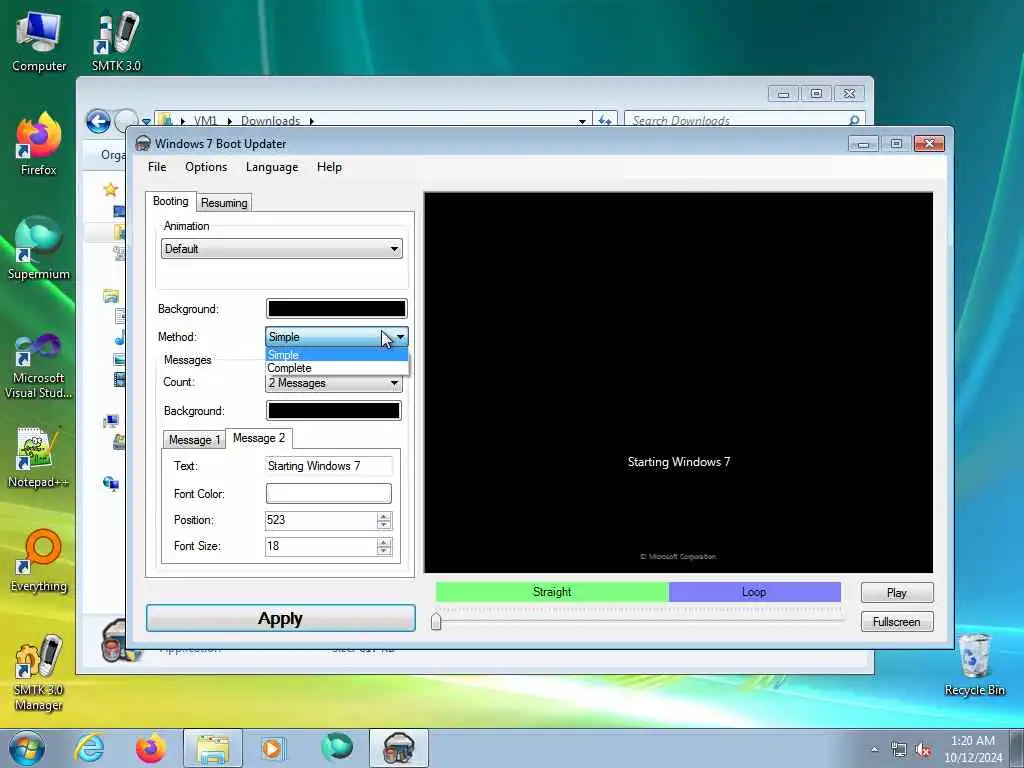Click the Apply button

coord(280,618)
